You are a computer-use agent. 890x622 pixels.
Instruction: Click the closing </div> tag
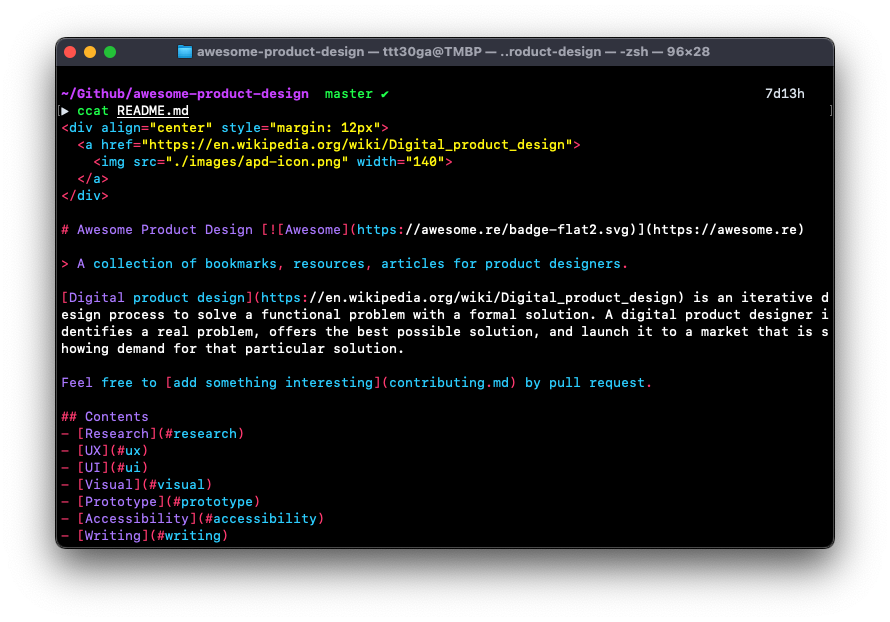pos(85,196)
